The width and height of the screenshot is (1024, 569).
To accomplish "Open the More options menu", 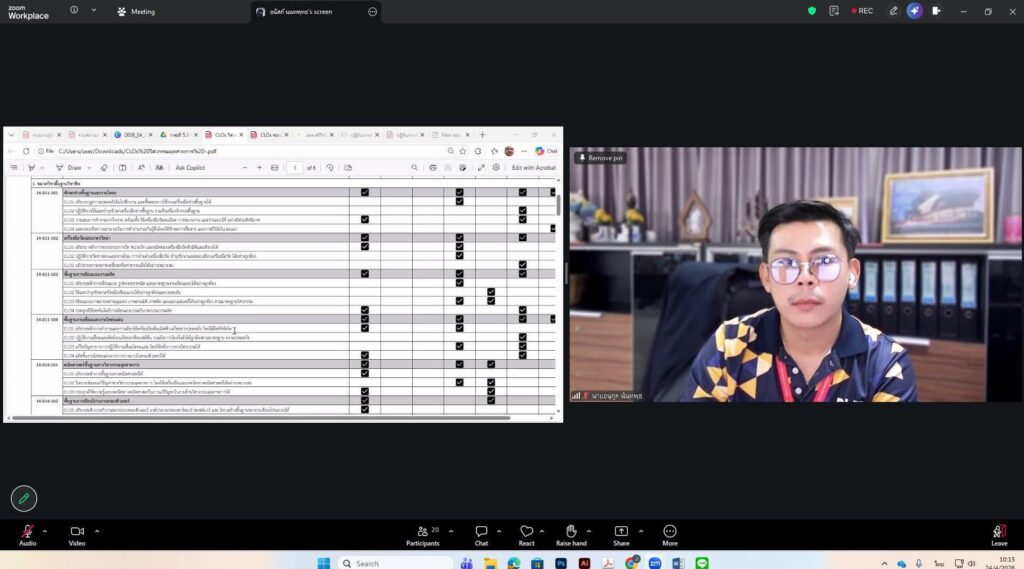I will (x=669, y=533).
